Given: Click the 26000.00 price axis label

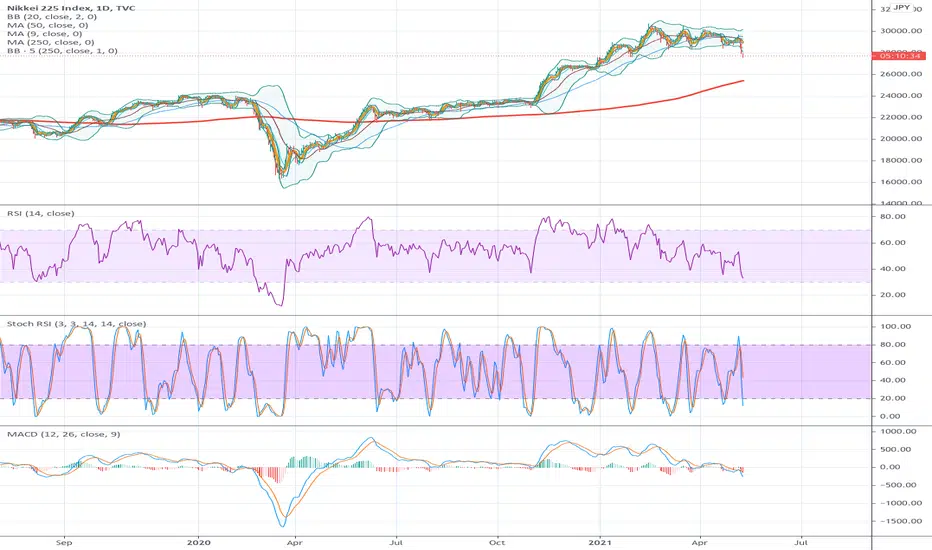Looking at the screenshot, I should (x=902, y=74).
